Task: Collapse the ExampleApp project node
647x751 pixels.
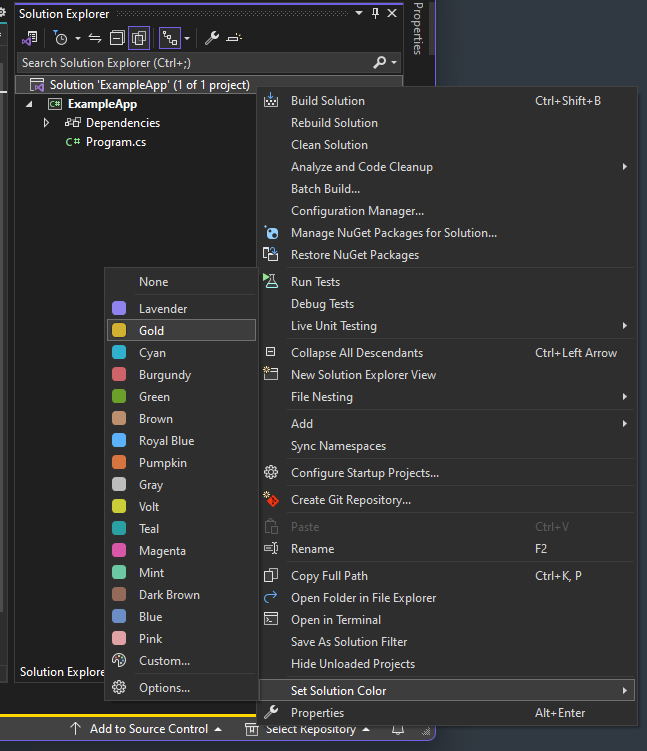Action: tap(29, 104)
